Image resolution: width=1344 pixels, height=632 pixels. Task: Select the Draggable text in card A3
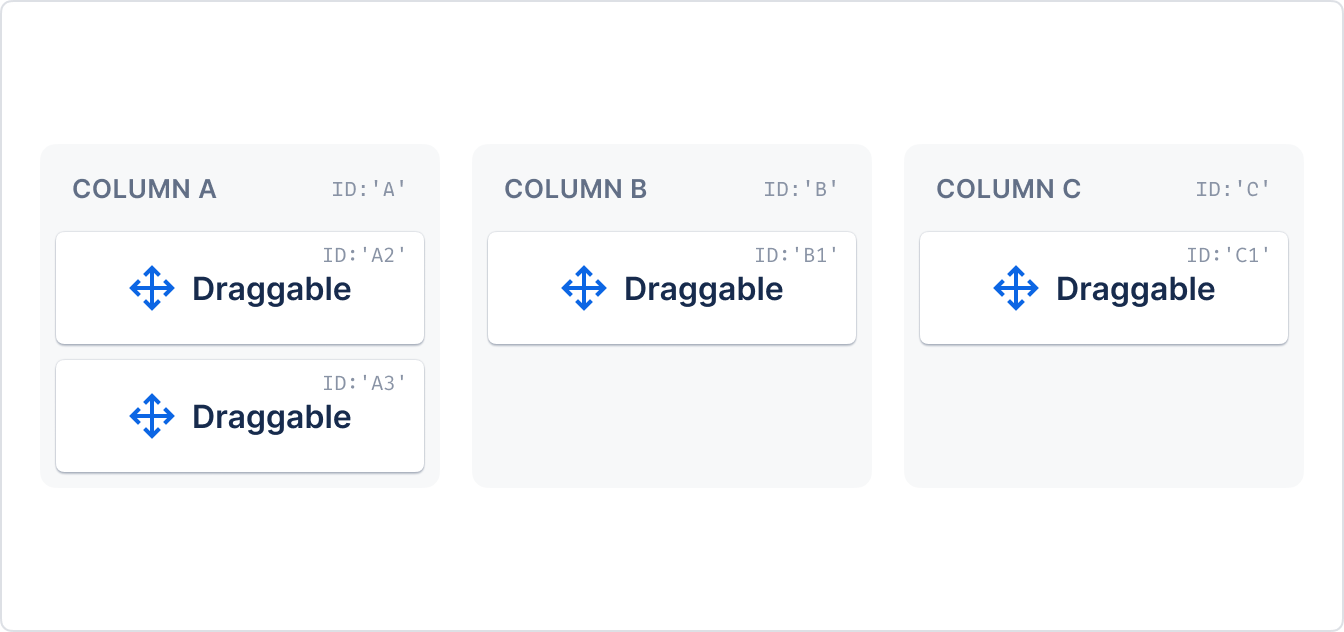click(x=272, y=417)
